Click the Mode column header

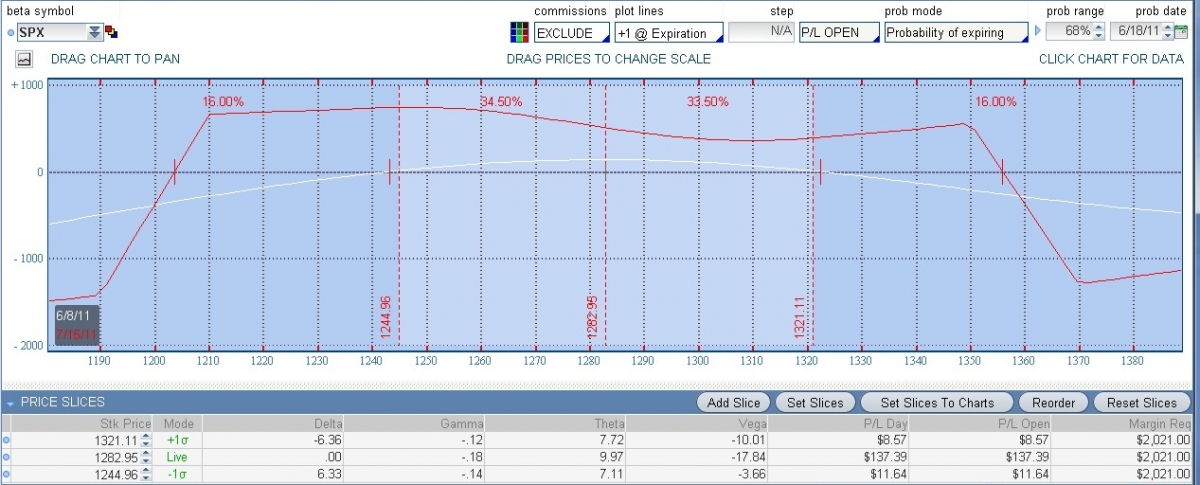click(x=179, y=424)
